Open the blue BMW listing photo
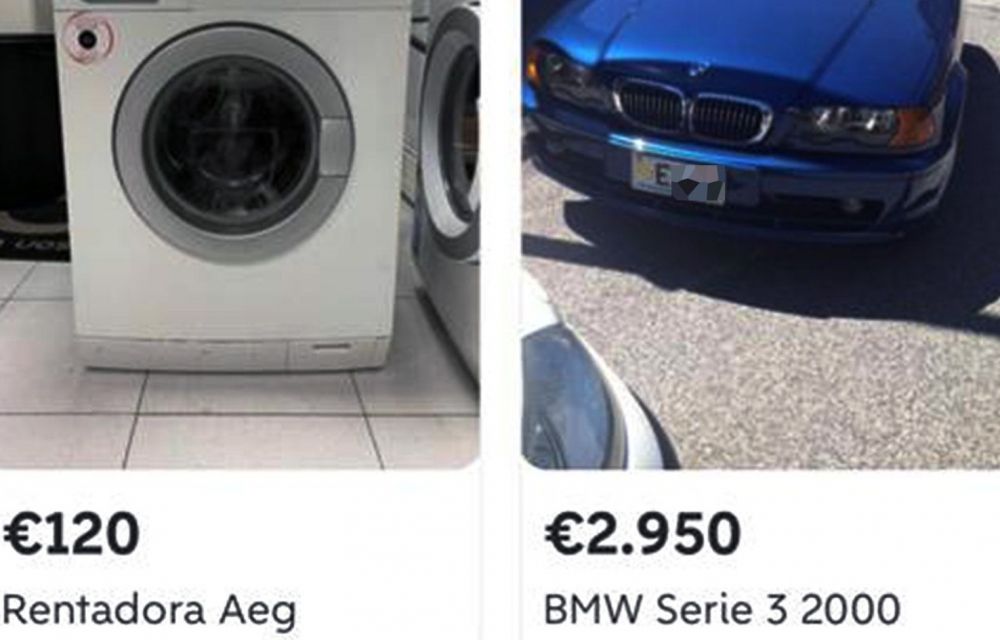This screenshot has width=1000, height=640. [x=761, y=235]
